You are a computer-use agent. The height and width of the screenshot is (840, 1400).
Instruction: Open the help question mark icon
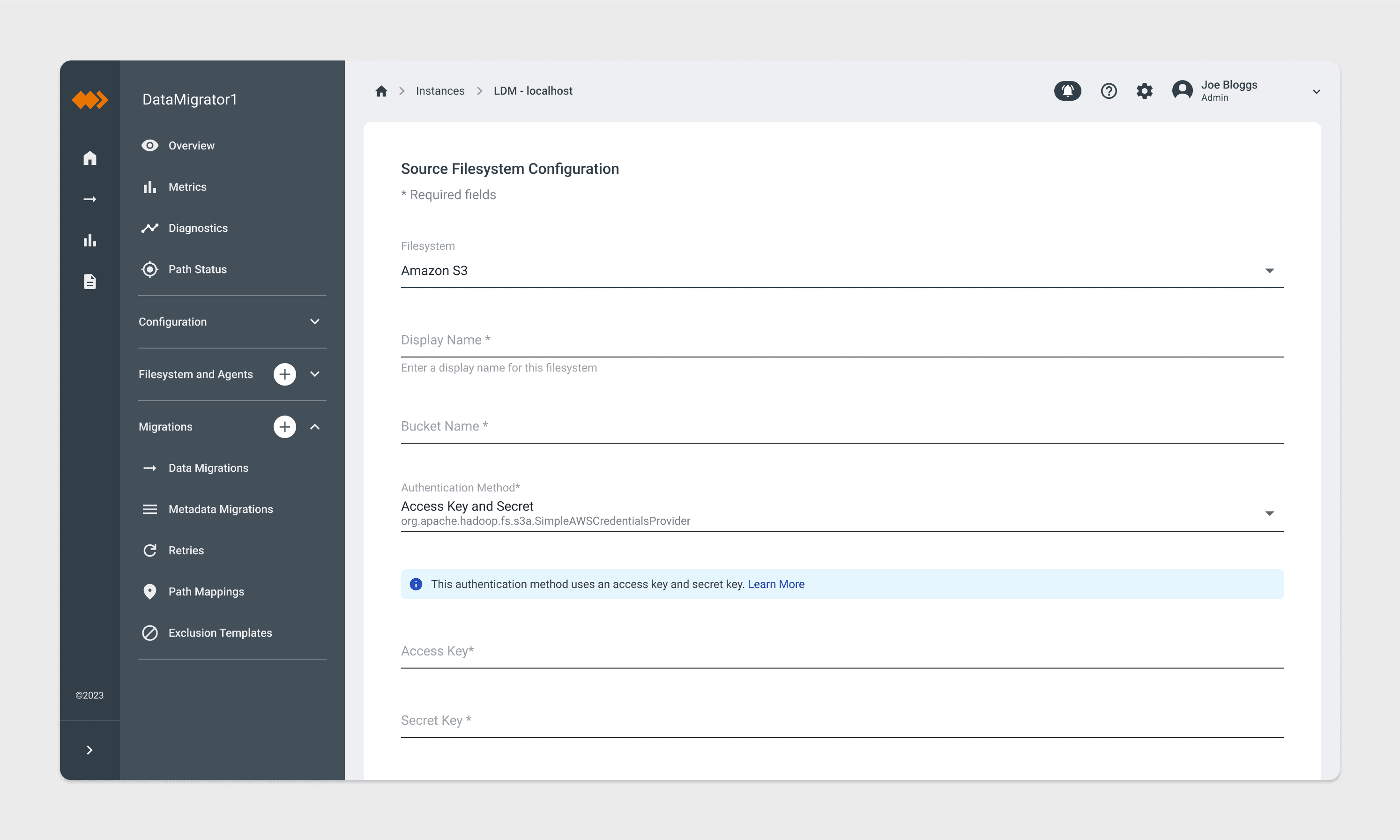click(1109, 90)
